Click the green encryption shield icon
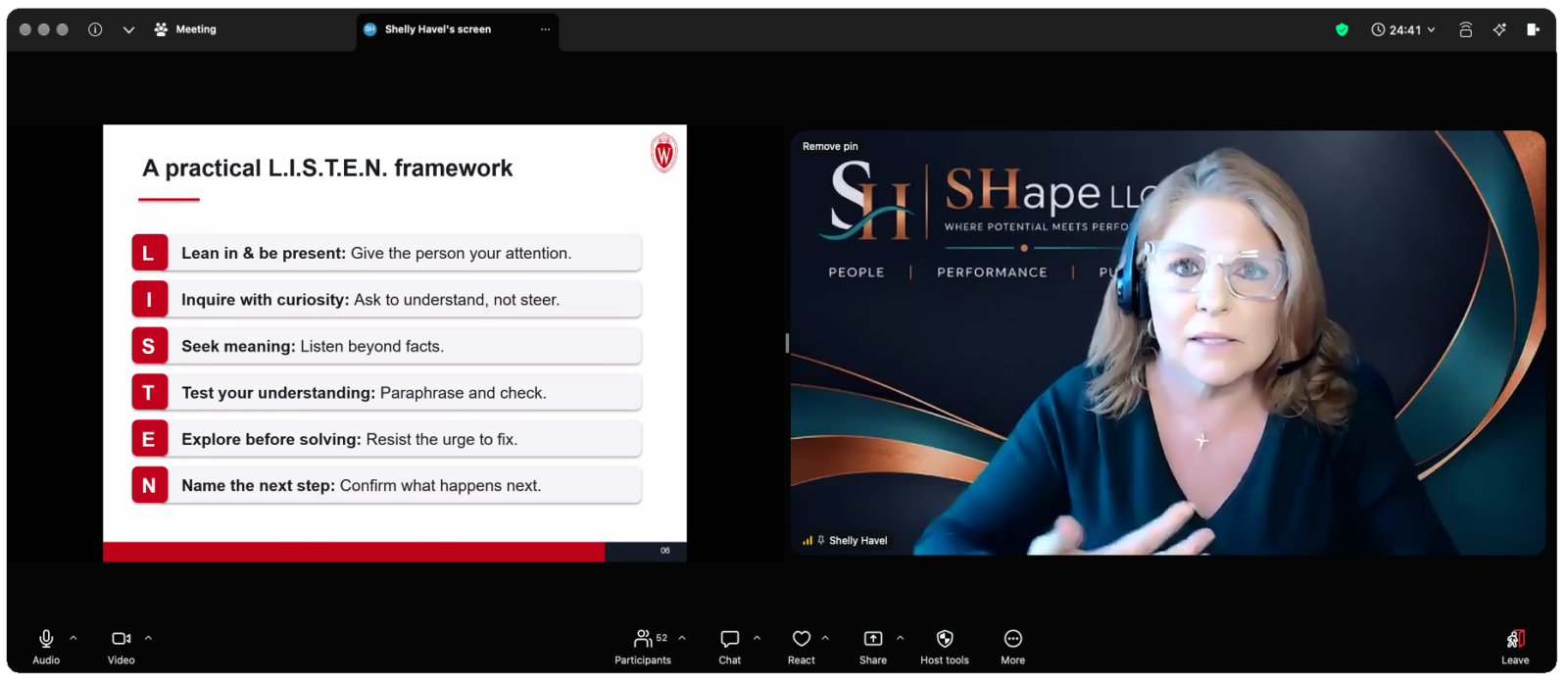Image resolution: width=1568 pixels, height=684 pixels. [1343, 29]
